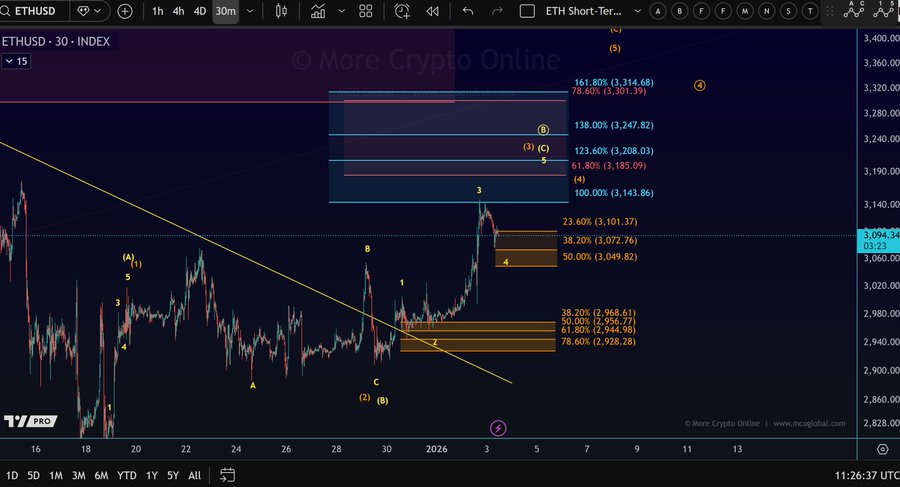This screenshot has width=900, height=487.
Task: Add symbol to compare with plus icon
Action: coord(125,11)
